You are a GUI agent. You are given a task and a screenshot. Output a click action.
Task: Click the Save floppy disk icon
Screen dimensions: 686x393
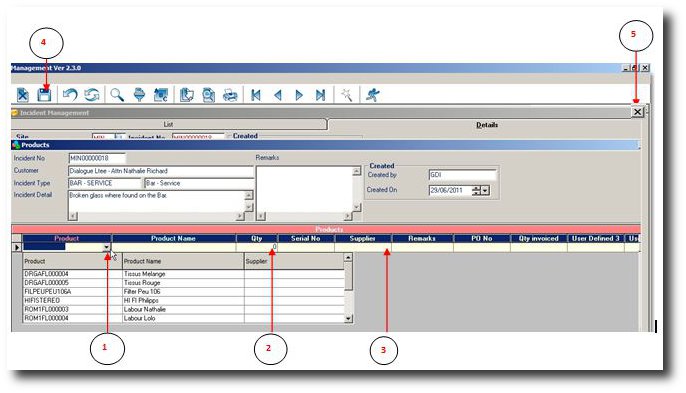pos(44,95)
